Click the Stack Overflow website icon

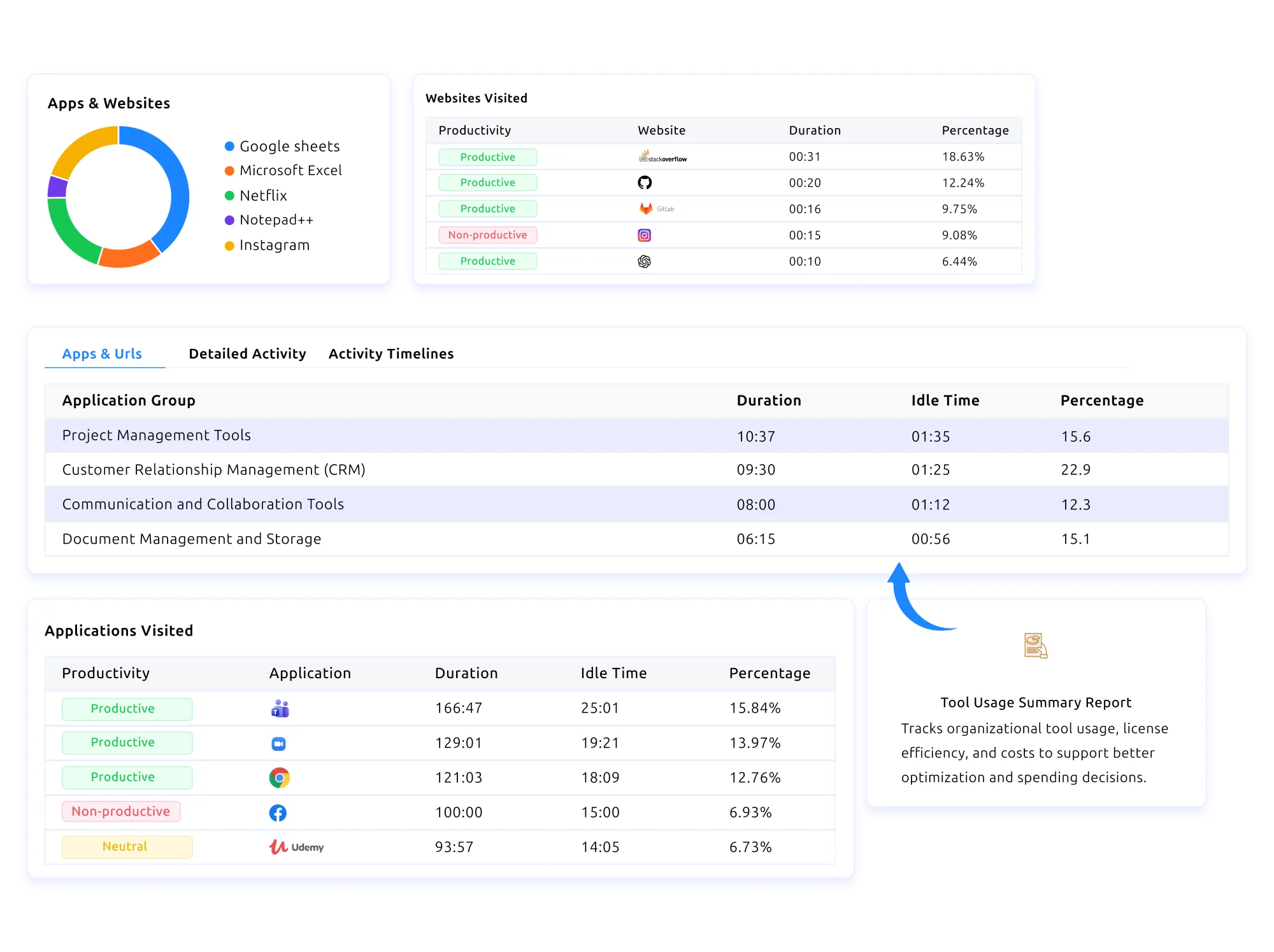click(x=662, y=157)
